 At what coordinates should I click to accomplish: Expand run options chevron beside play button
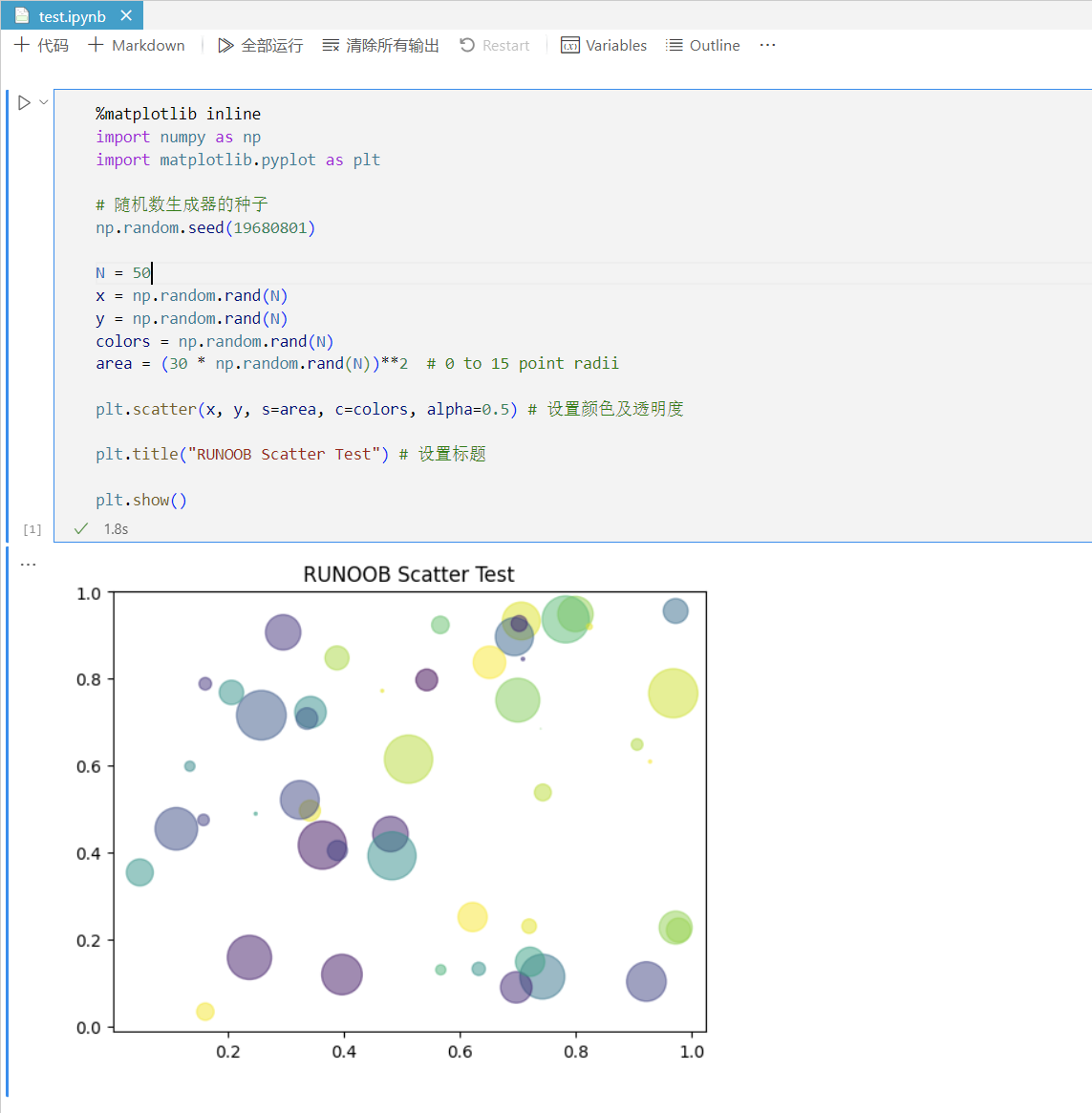pyautogui.click(x=44, y=102)
